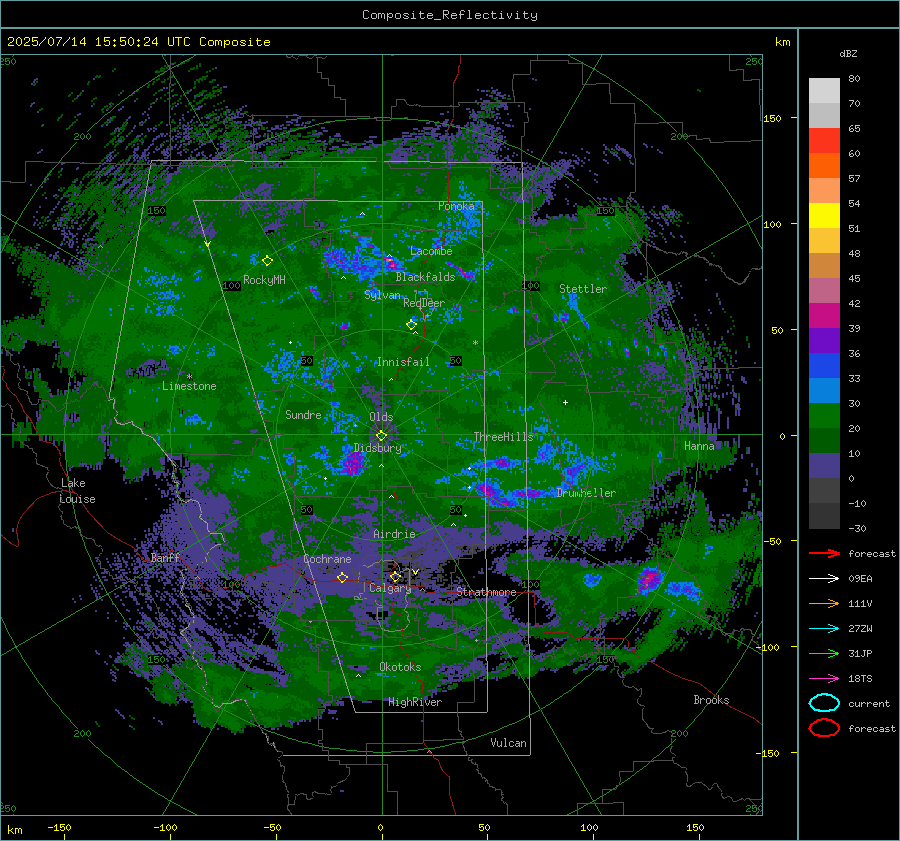Image resolution: width=900 pixels, height=841 pixels.
Task: Click the Hanna city label
Action: pos(699,446)
